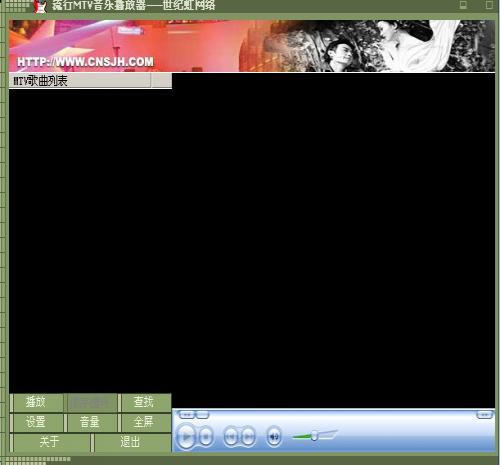Mute audio with the speaker icon
Viewport: 500px width, 465px height.
(x=274, y=436)
